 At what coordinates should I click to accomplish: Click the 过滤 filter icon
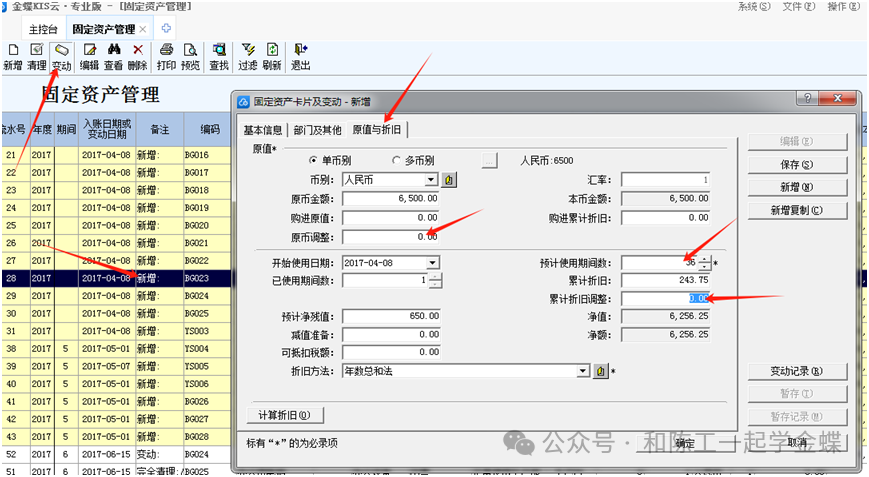(247, 50)
